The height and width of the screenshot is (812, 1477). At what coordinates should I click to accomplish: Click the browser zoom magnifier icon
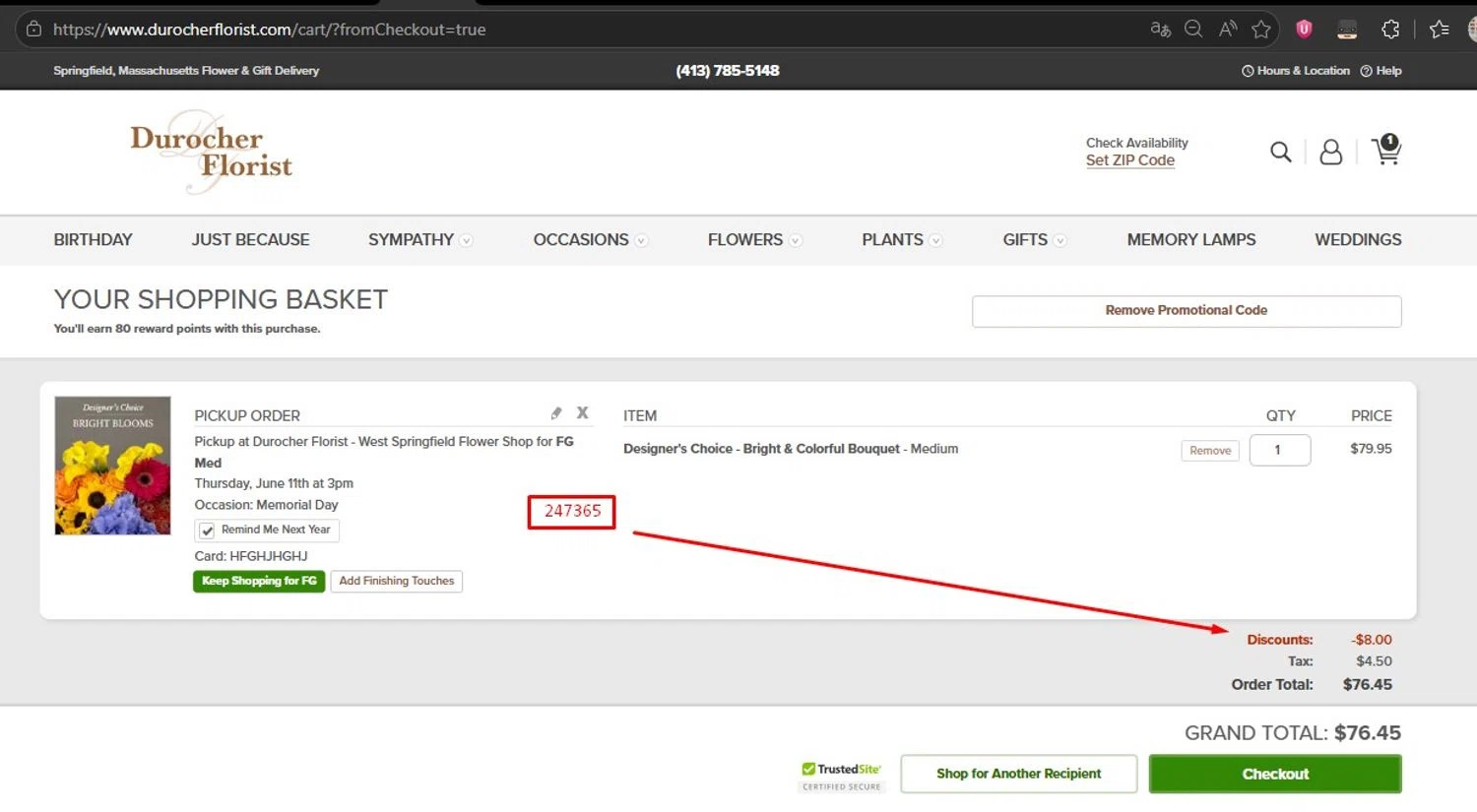pos(1193,30)
